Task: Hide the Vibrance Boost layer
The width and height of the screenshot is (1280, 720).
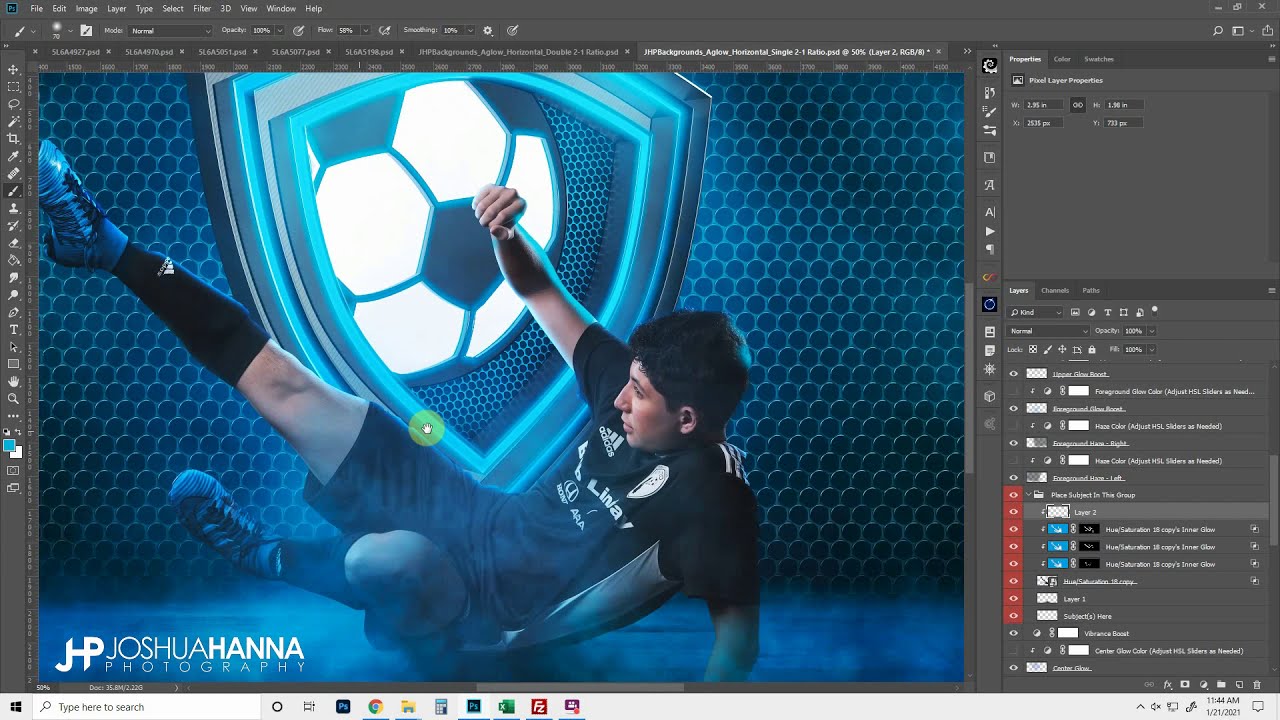Action: pos(1013,633)
